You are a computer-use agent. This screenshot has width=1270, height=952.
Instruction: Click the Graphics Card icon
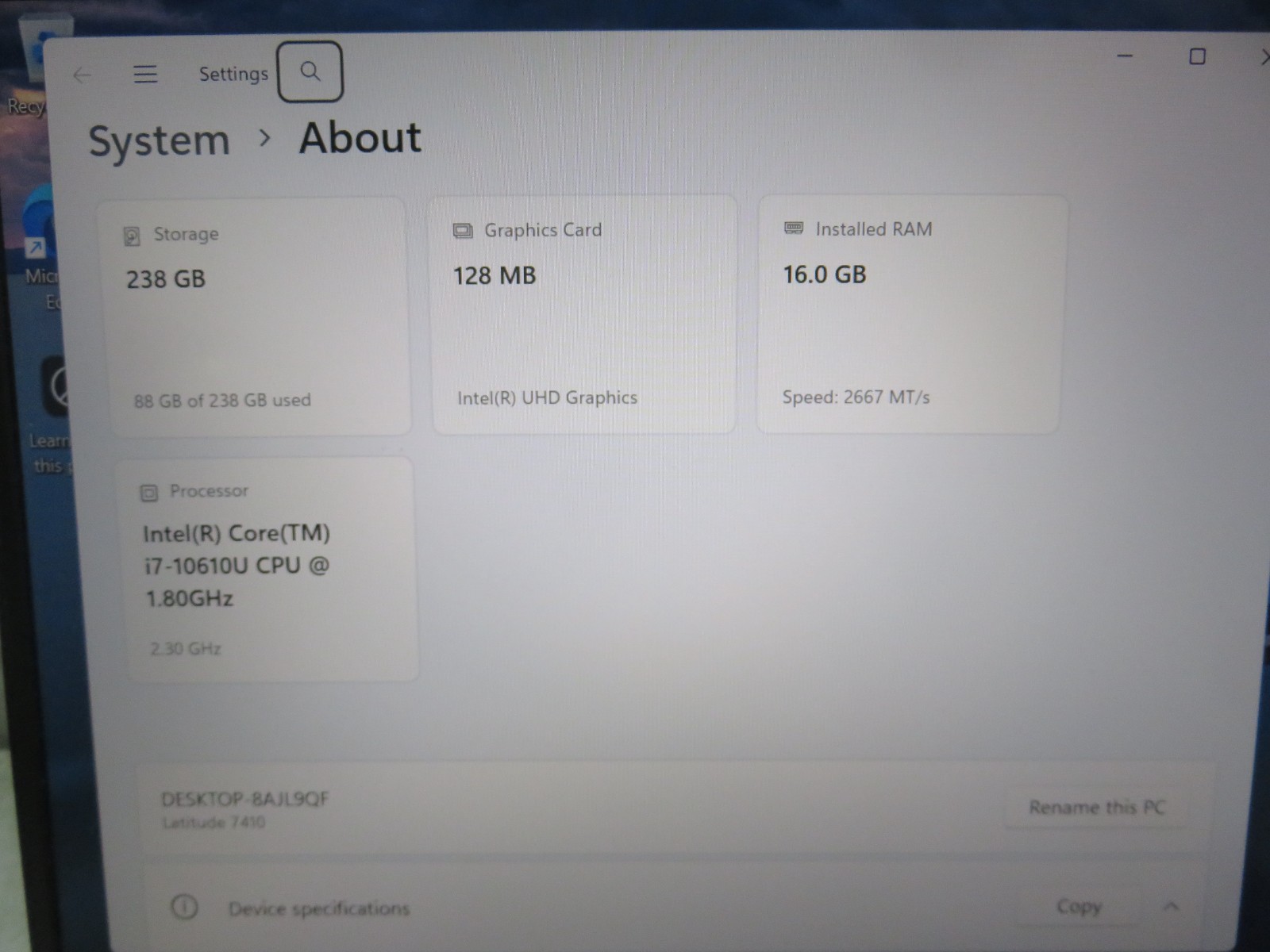point(462,231)
